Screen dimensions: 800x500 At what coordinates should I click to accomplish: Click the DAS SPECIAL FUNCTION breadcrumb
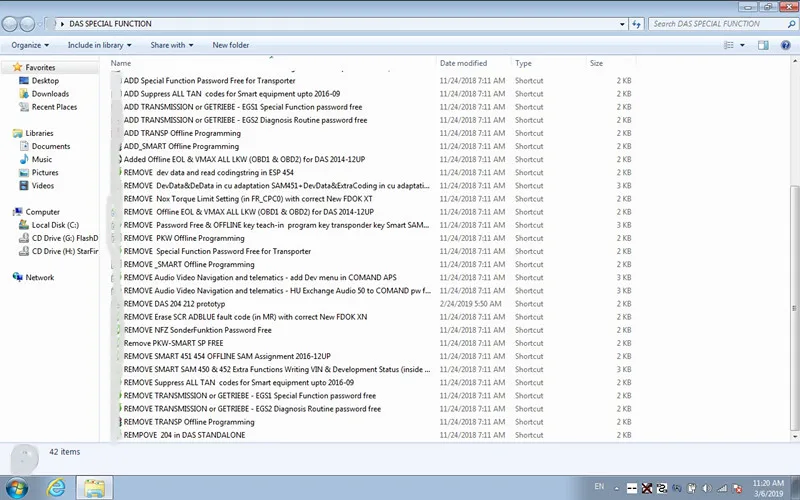tap(110, 24)
